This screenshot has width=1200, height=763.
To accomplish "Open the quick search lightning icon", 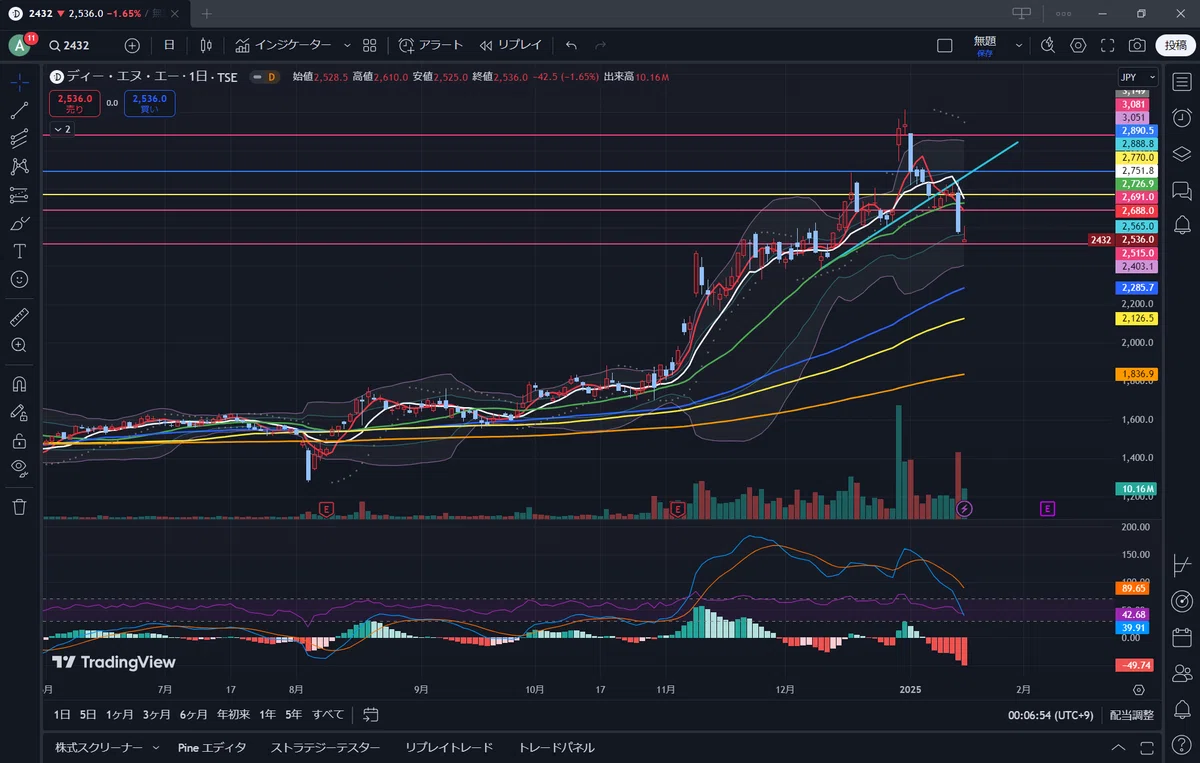I will [x=1047, y=45].
